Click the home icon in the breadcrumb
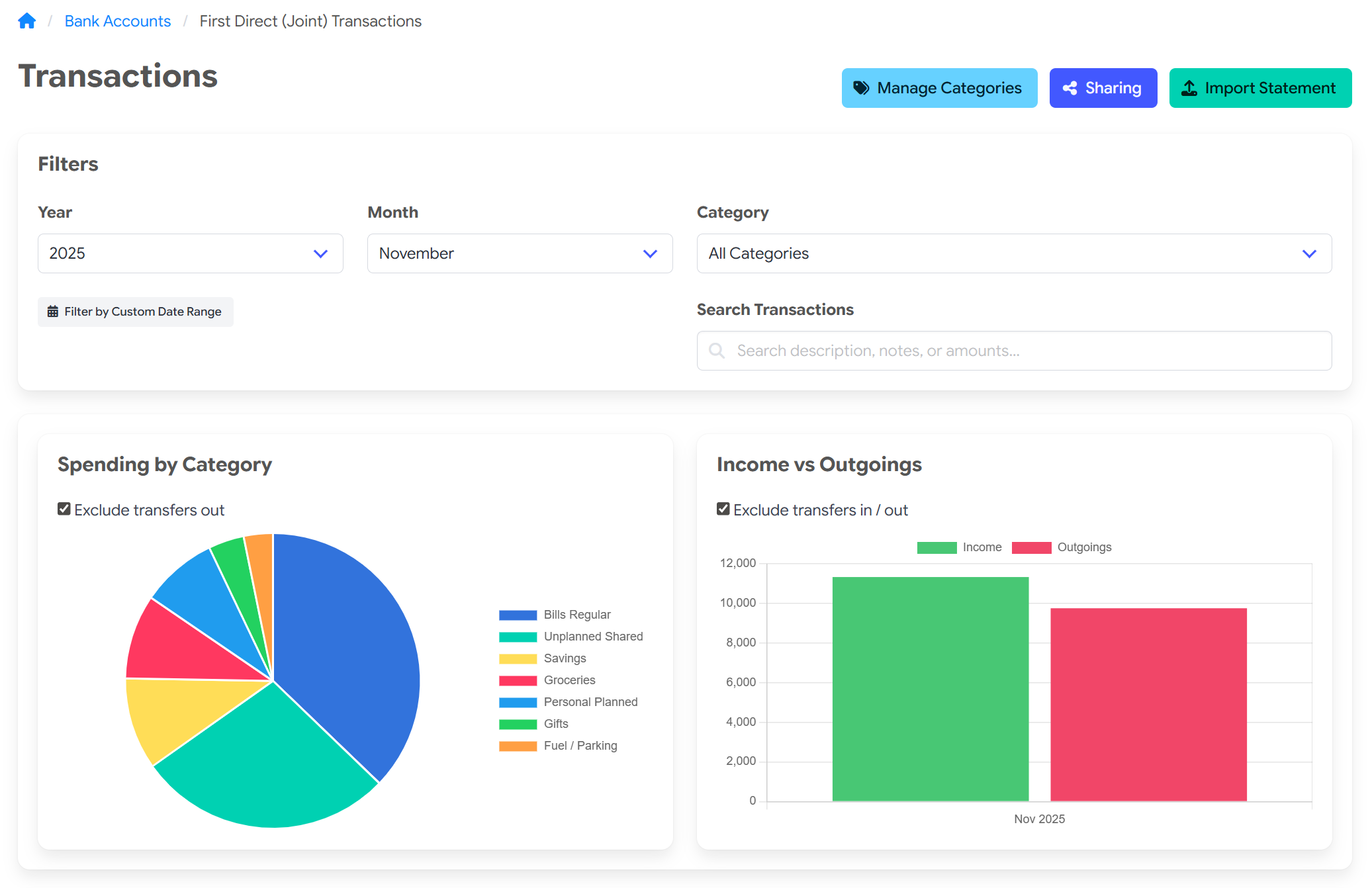The height and width of the screenshot is (888, 1372). point(26,21)
